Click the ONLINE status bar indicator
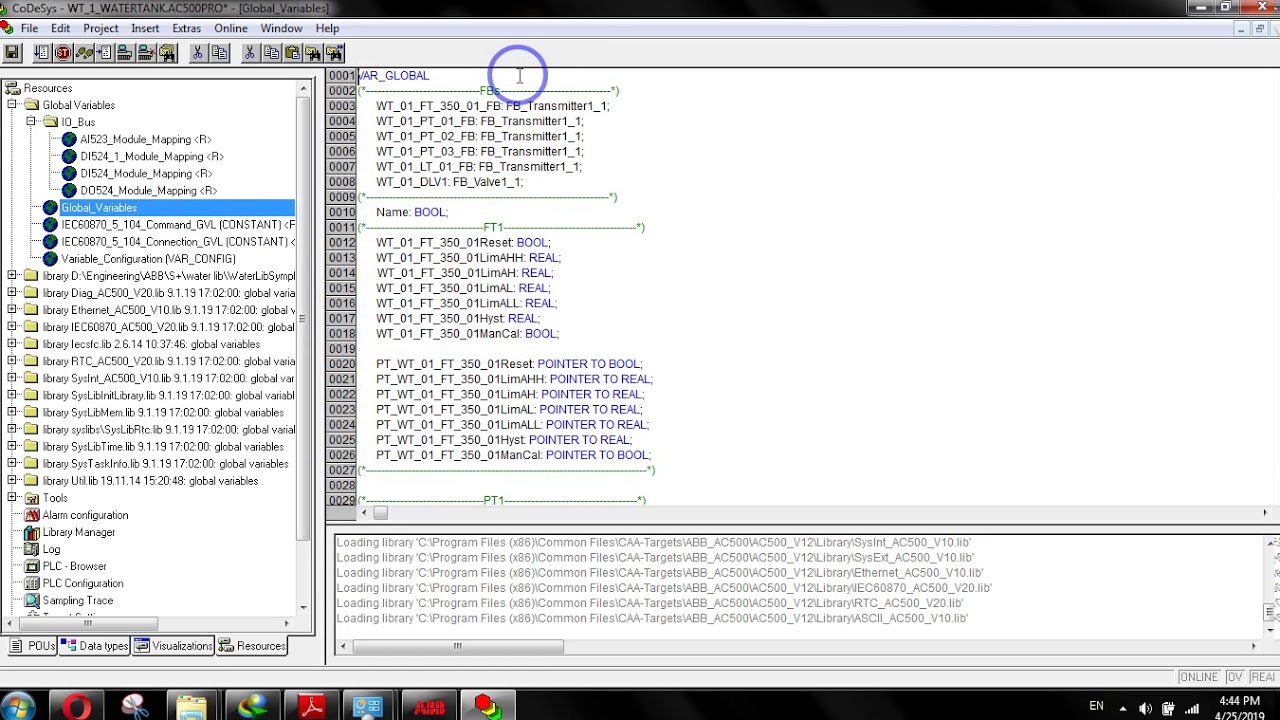 [x=1198, y=677]
